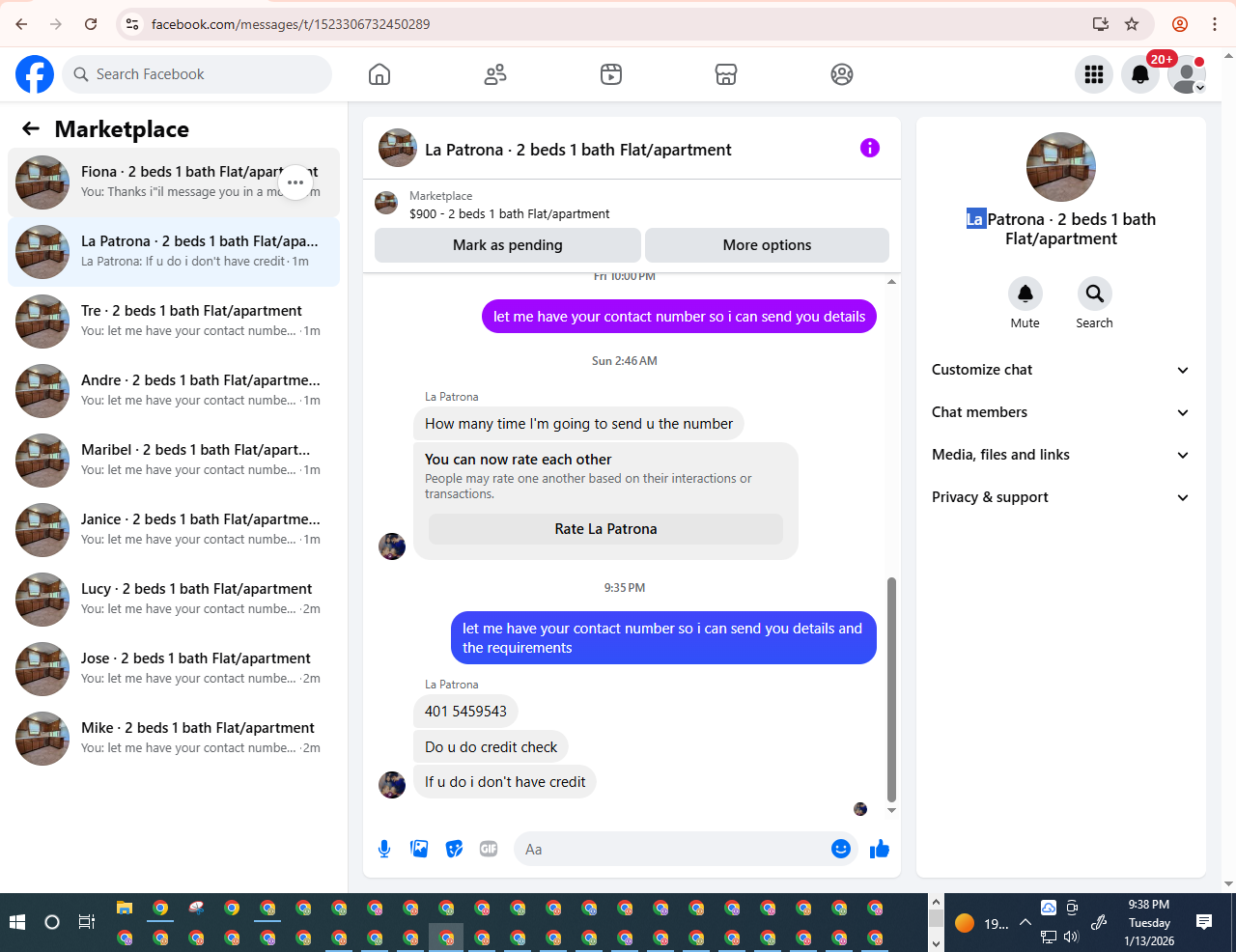Open the Janice conversation
The image size is (1236, 952).
[174, 530]
